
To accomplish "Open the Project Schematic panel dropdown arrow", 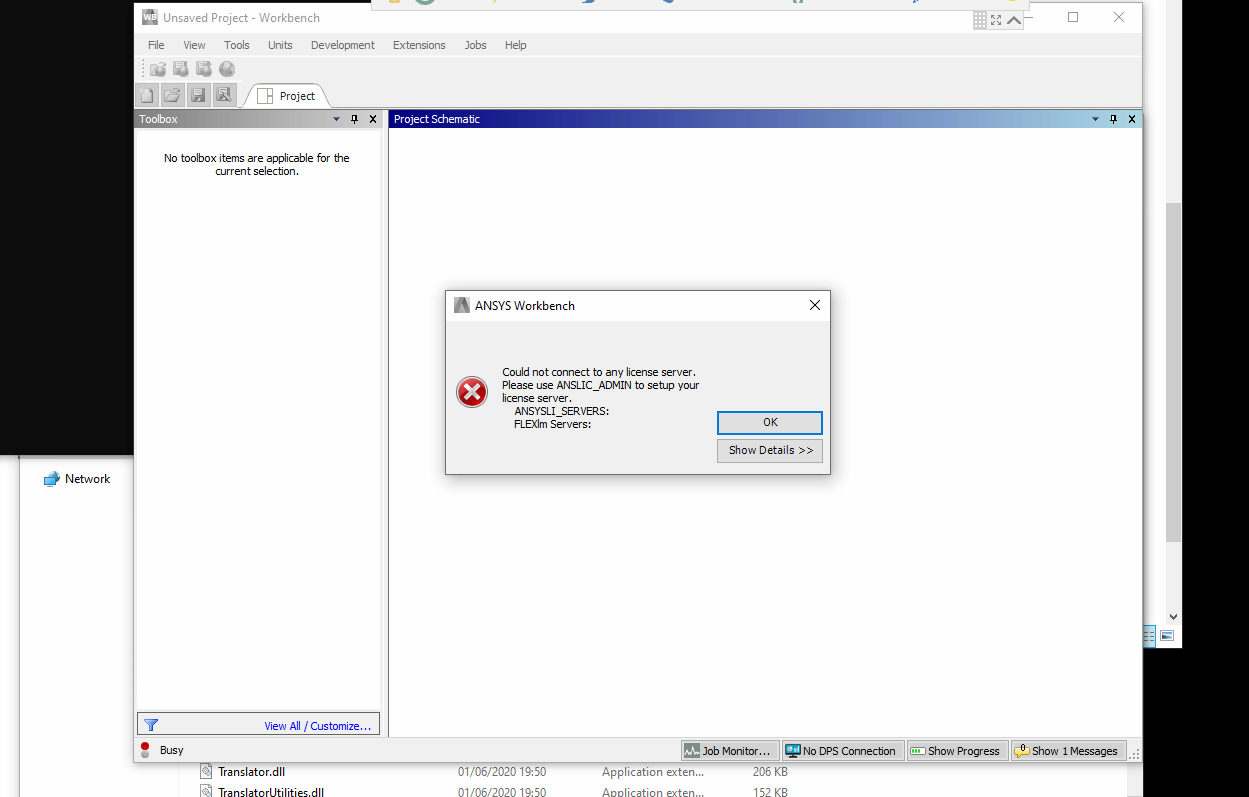I will coord(1095,119).
